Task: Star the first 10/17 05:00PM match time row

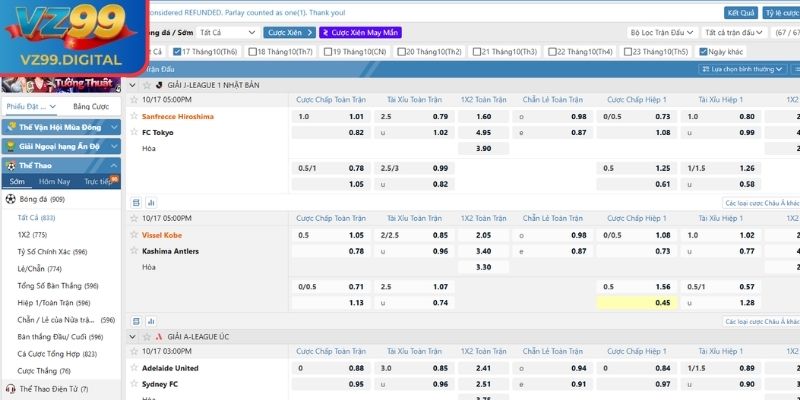Action: (134, 99)
